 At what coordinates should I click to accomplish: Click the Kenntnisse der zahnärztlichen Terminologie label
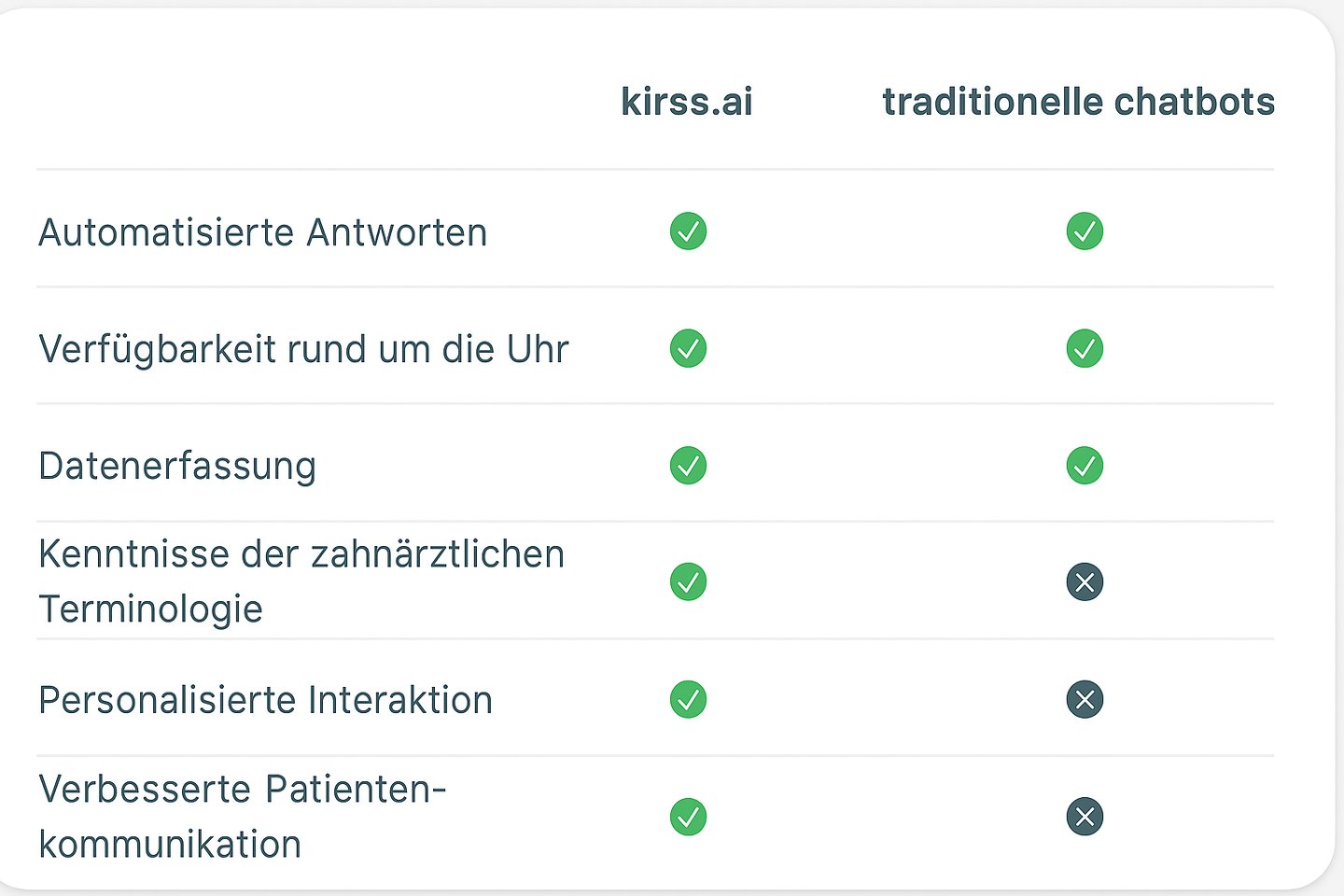301,581
